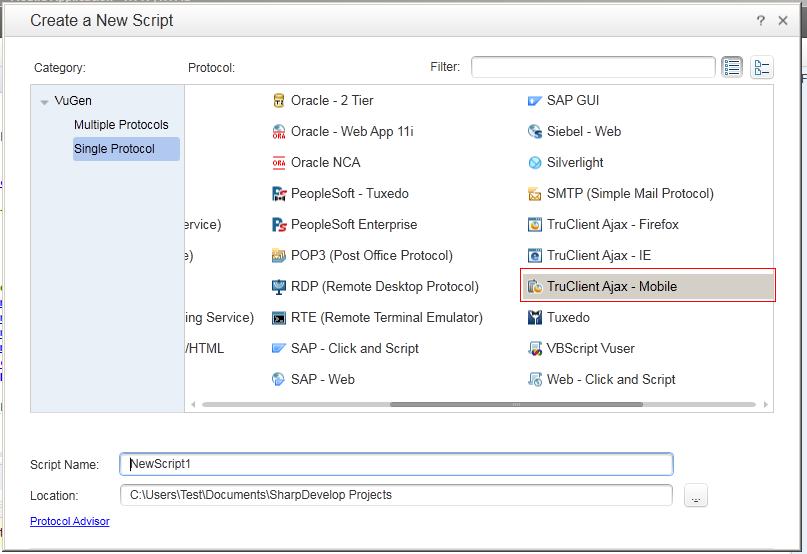Collapse the VuGen category tree
Image resolution: width=807 pixels, height=554 pixels.
[44, 102]
